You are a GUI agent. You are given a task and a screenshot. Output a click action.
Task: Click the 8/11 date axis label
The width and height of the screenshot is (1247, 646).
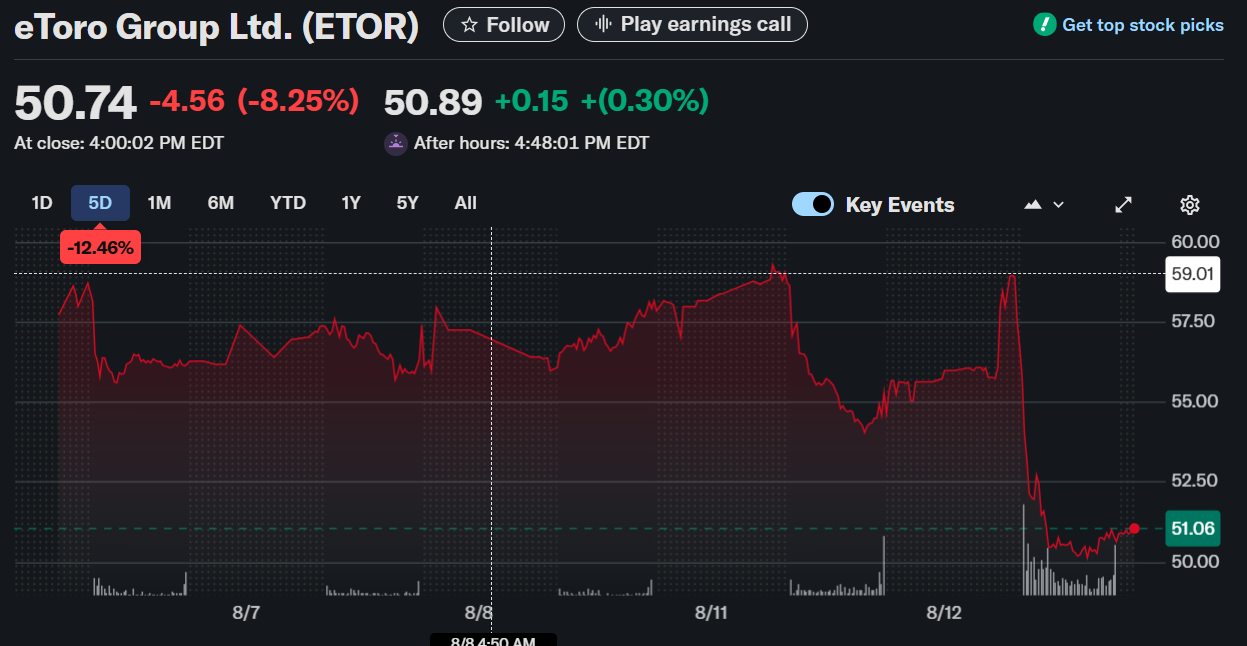click(x=711, y=612)
